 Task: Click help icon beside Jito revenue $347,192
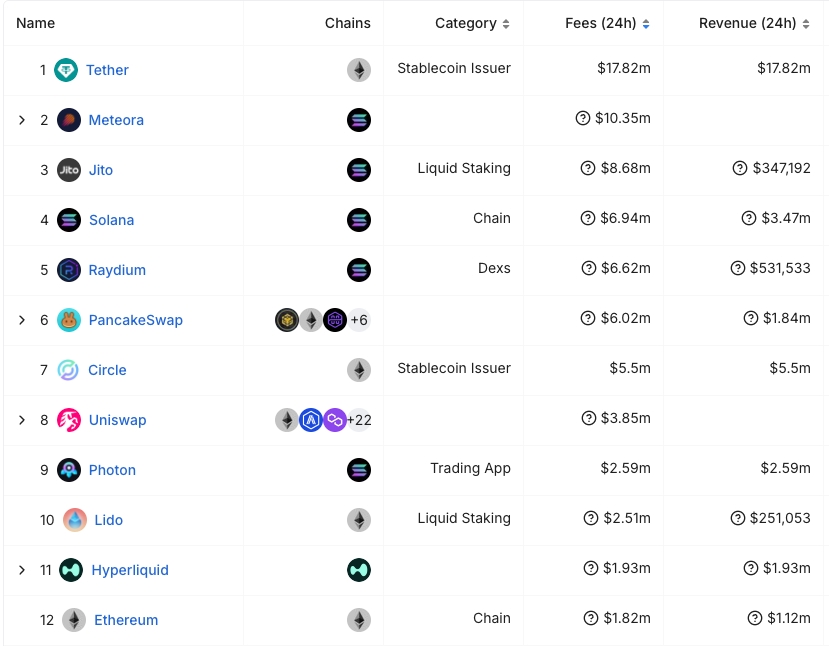click(740, 168)
